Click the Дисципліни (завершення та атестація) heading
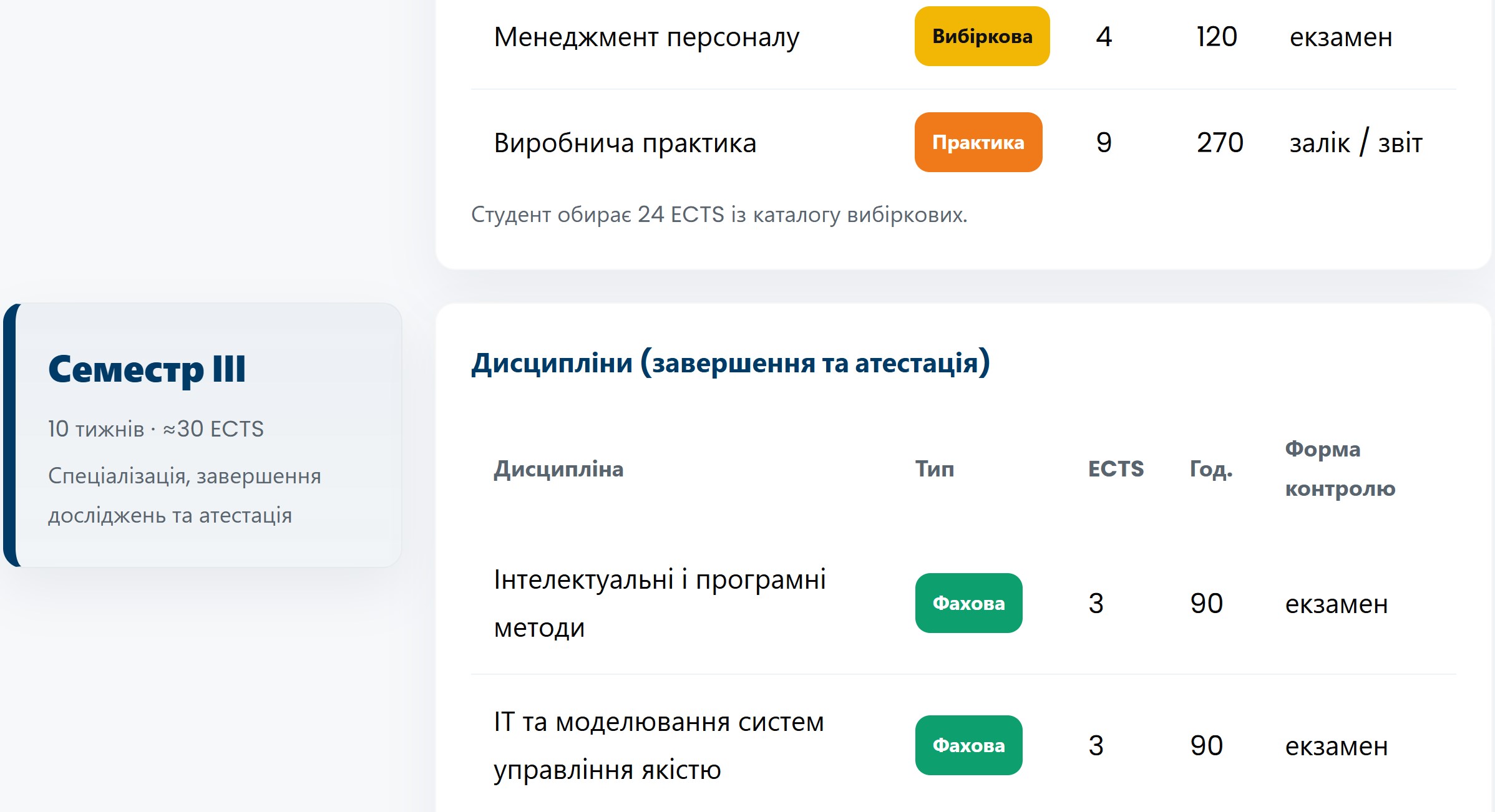This screenshot has height=812, width=1495. tap(730, 363)
